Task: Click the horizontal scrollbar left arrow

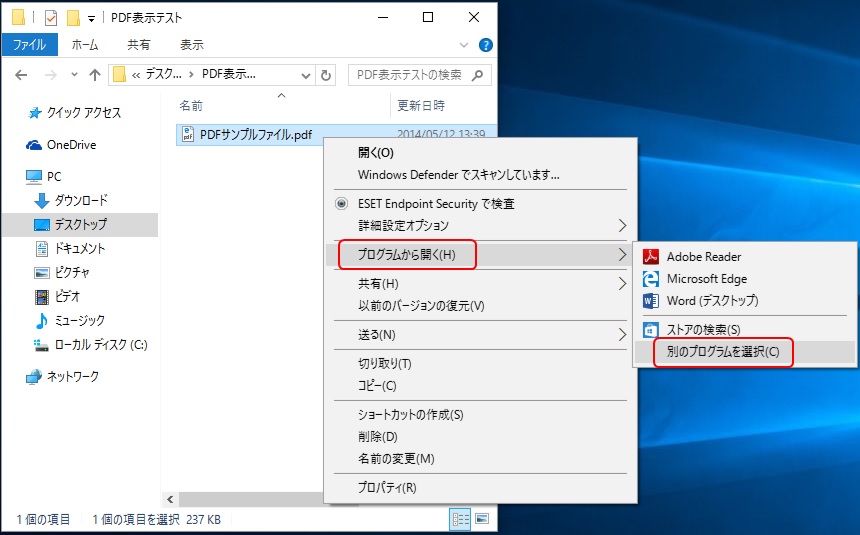Action: tap(170, 498)
